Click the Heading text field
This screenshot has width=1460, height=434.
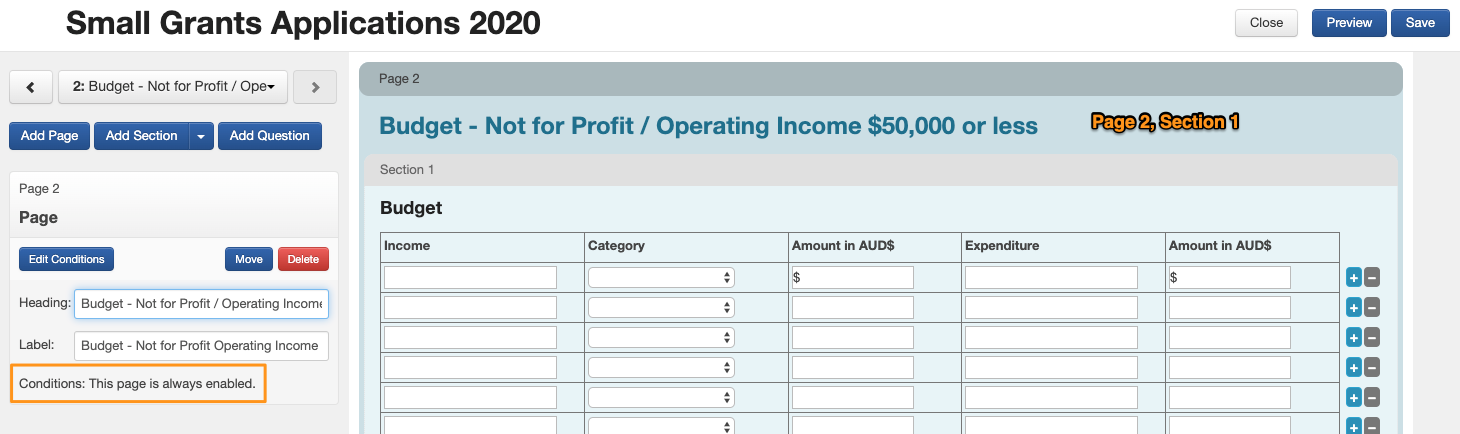coord(201,303)
